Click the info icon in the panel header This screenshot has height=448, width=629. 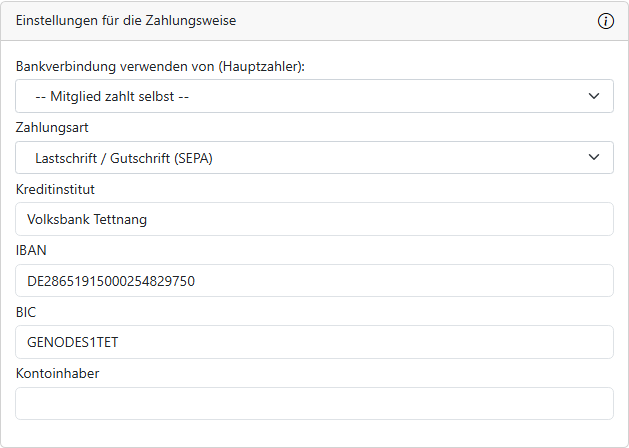(606, 21)
